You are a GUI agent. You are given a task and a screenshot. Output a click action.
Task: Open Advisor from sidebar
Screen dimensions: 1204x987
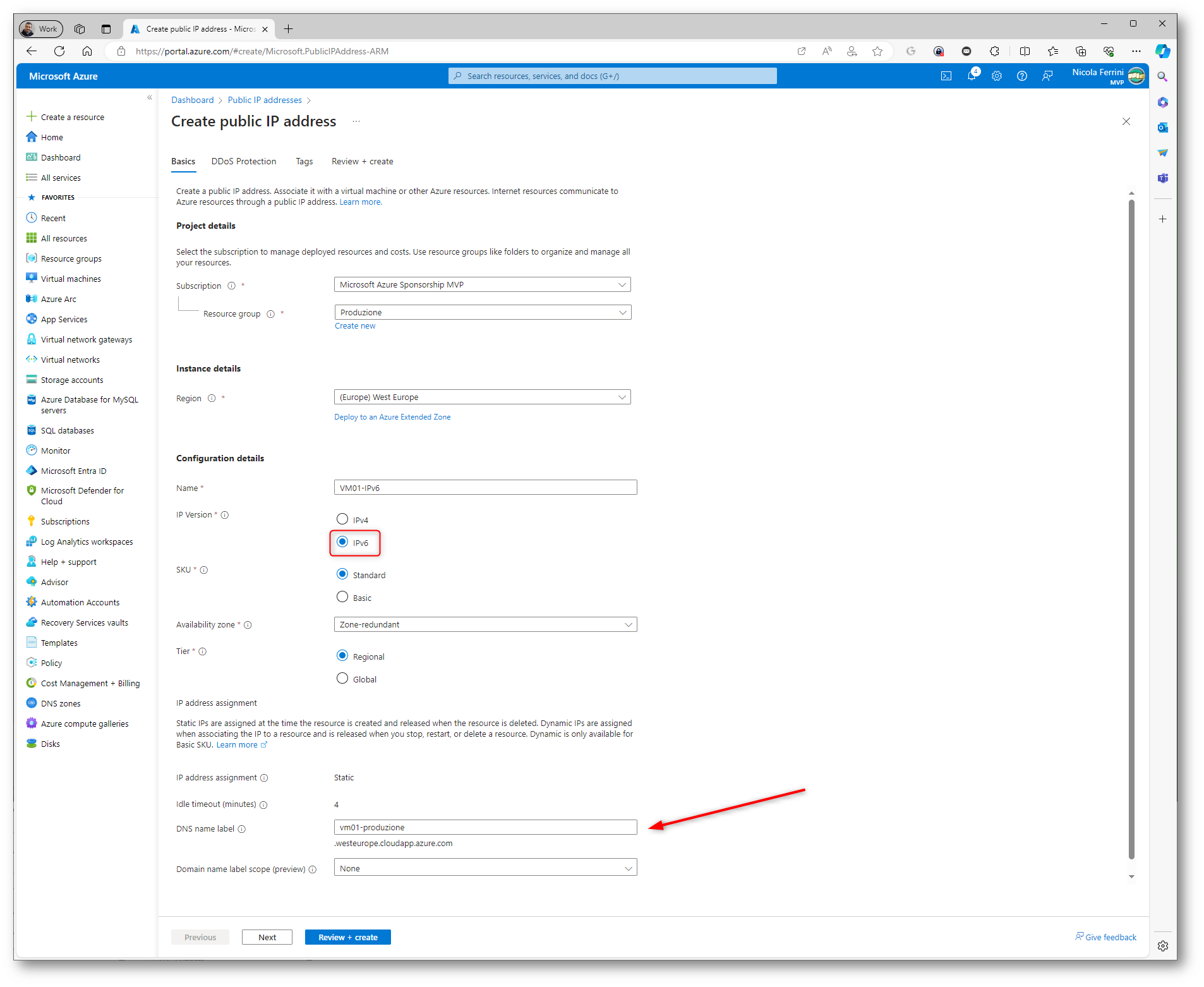pos(54,582)
